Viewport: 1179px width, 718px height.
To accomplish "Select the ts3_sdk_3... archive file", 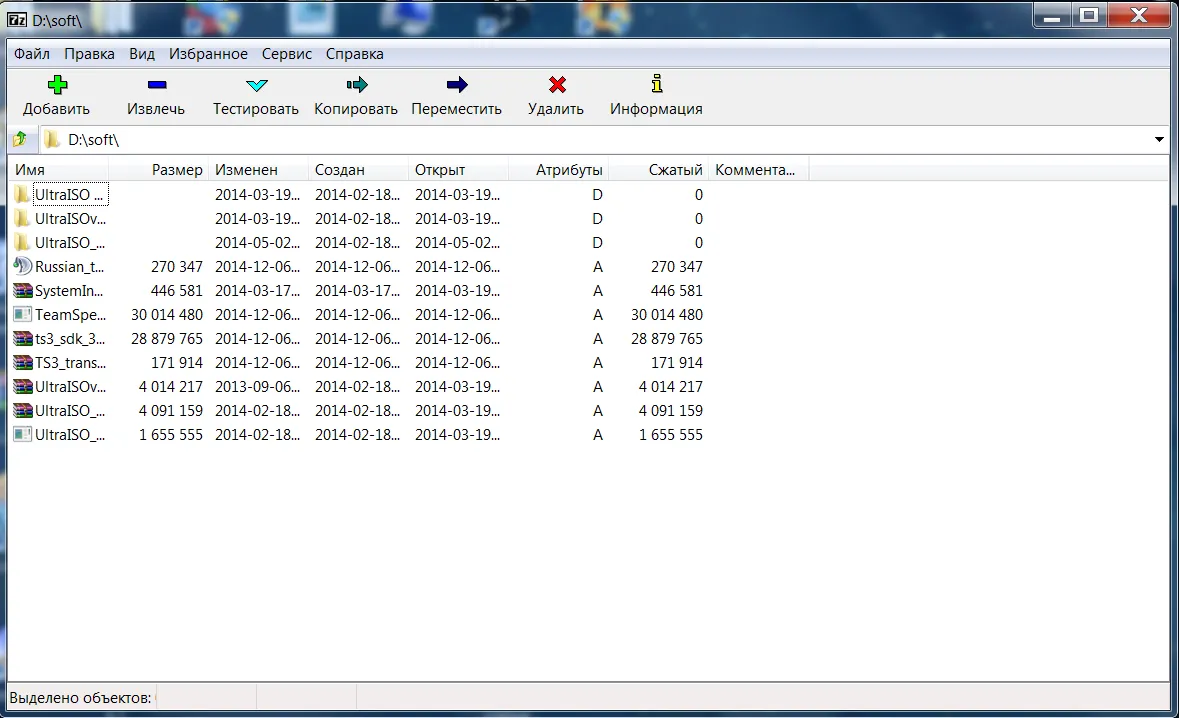I will [x=69, y=339].
